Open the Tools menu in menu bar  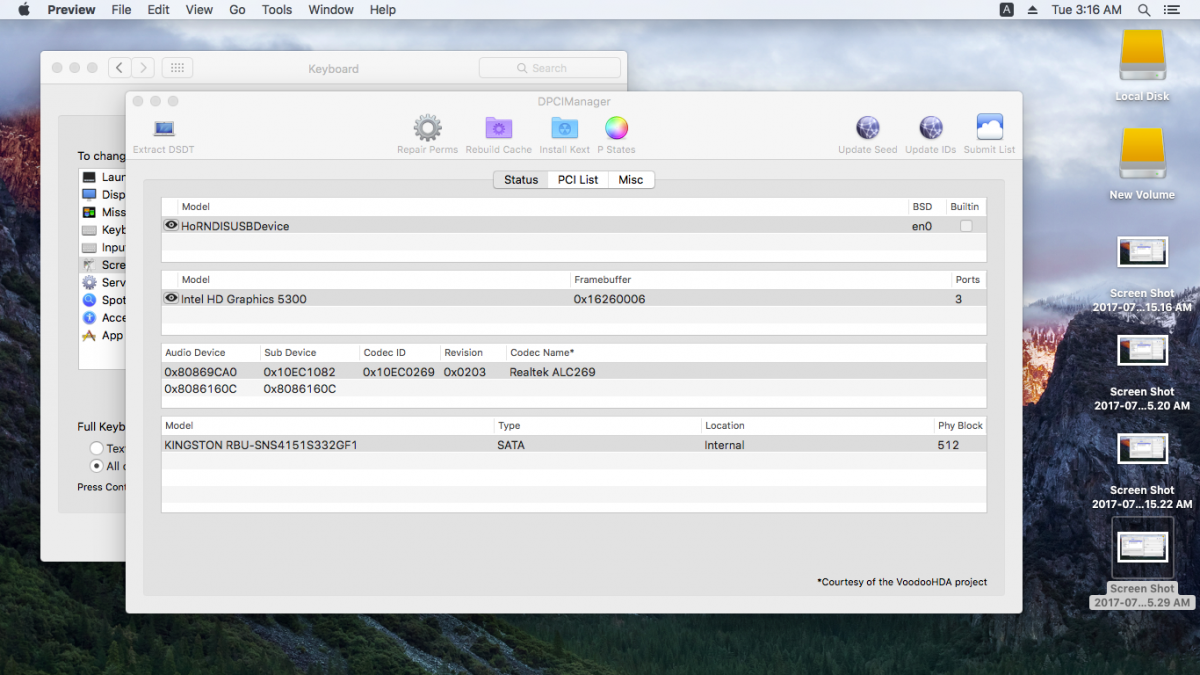pos(277,10)
